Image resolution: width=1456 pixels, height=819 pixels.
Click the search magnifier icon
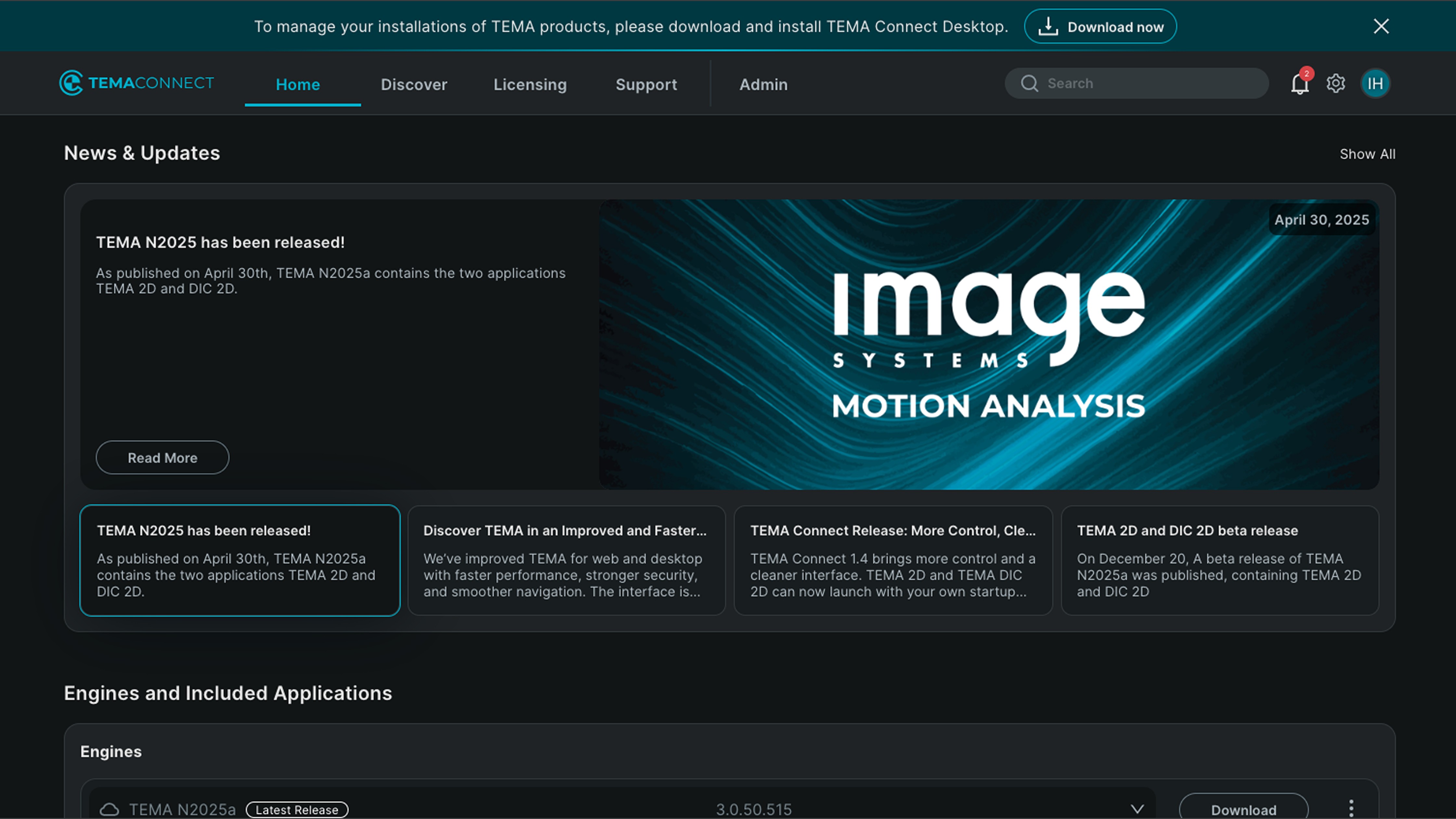1029,84
